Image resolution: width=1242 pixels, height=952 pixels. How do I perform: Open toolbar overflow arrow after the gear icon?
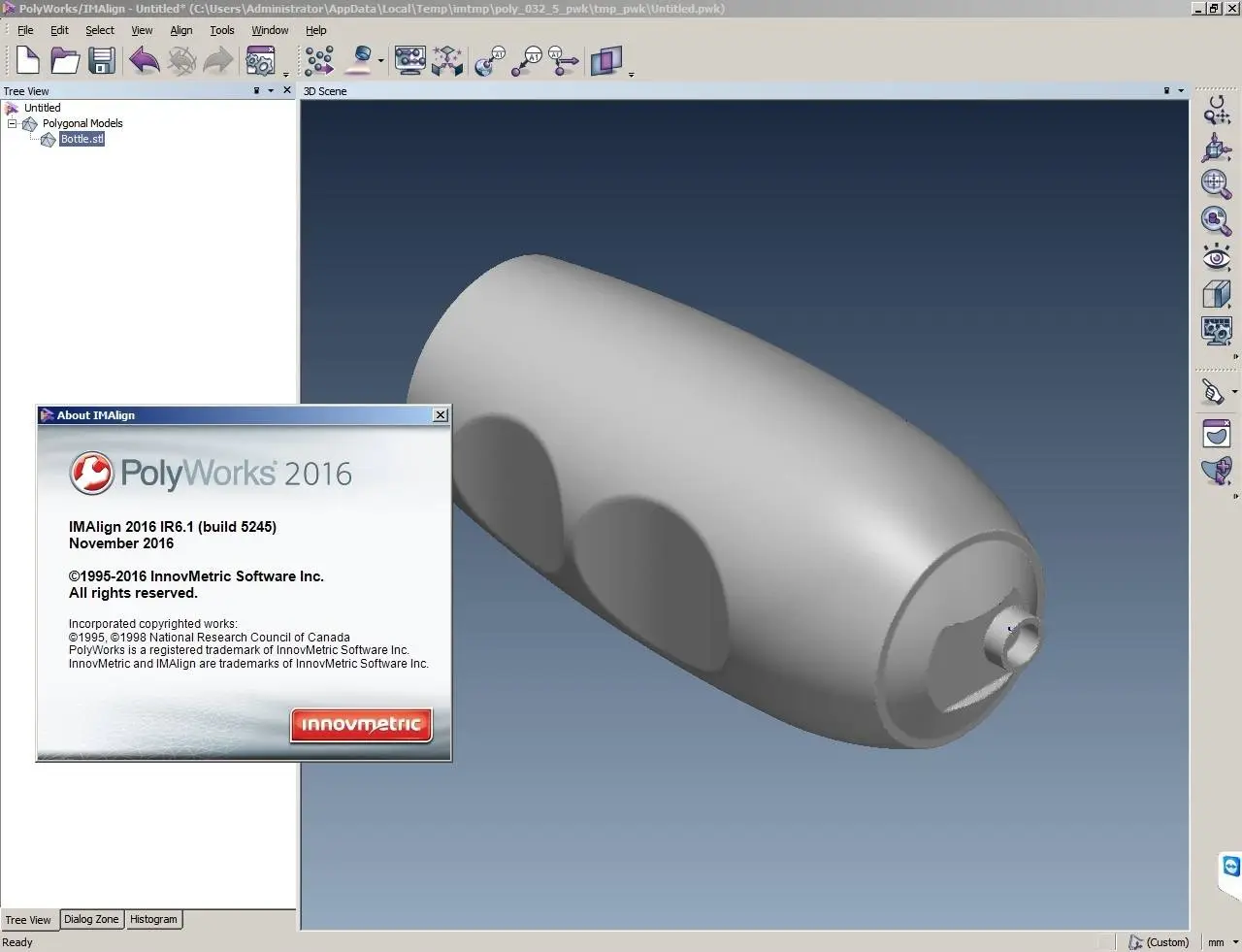click(x=286, y=74)
